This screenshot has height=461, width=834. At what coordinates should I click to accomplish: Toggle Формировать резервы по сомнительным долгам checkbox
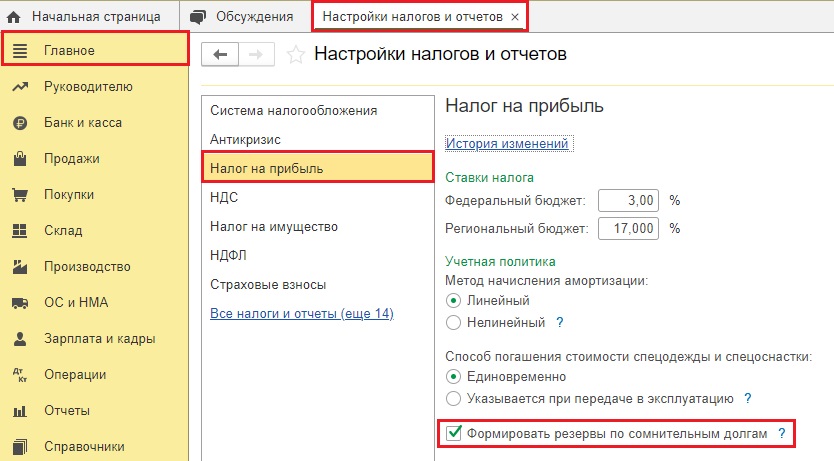(454, 433)
